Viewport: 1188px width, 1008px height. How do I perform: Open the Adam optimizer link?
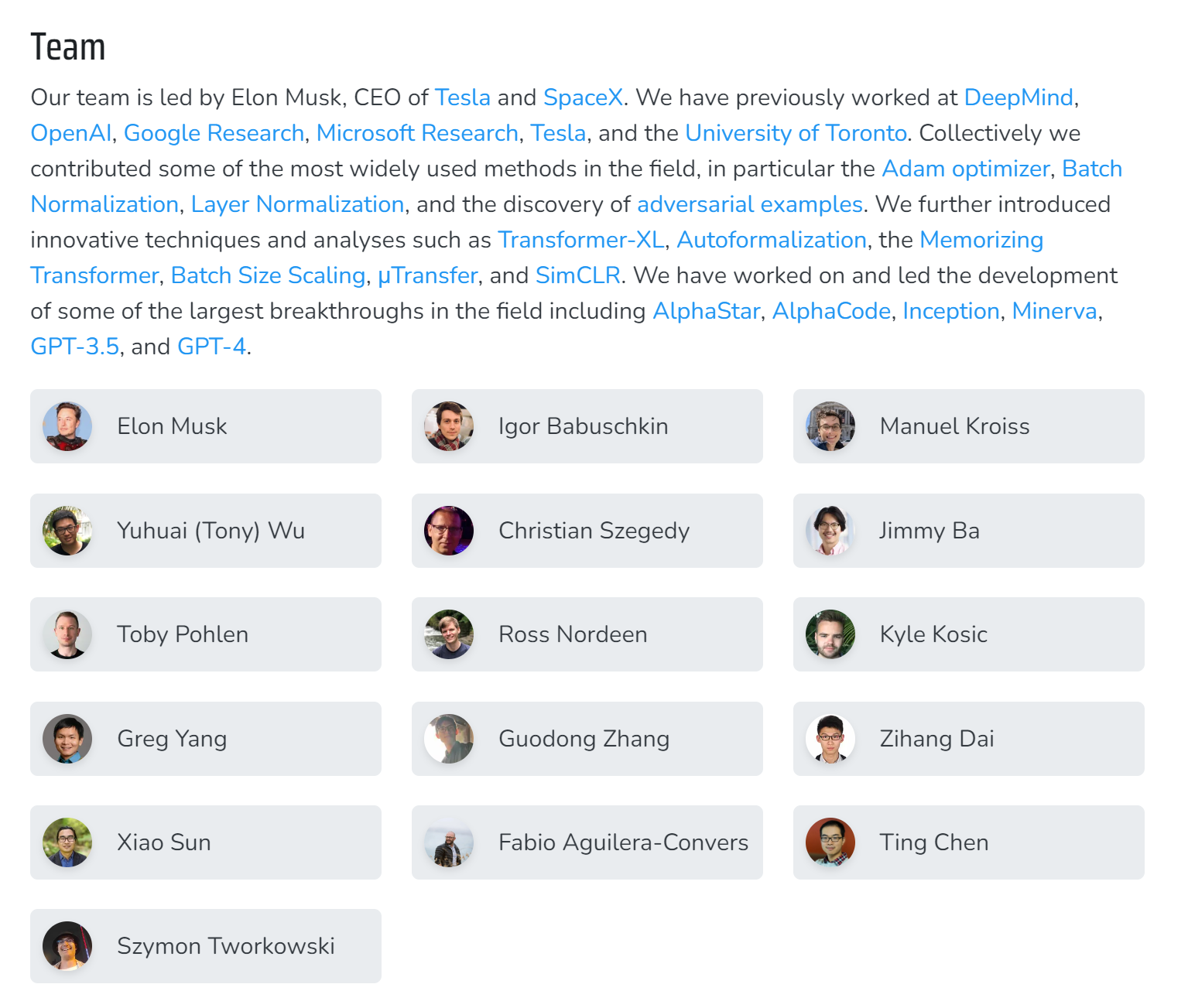click(x=966, y=169)
